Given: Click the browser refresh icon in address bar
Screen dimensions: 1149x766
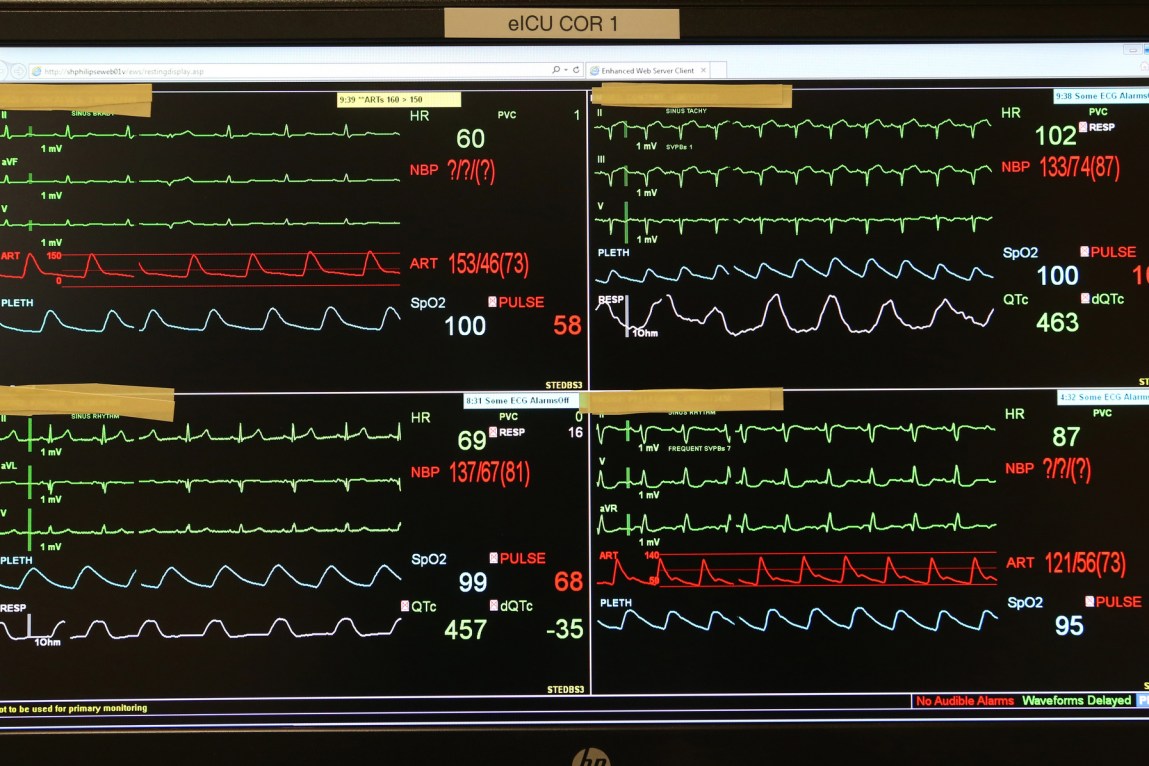Looking at the screenshot, I should (x=576, y=71).
